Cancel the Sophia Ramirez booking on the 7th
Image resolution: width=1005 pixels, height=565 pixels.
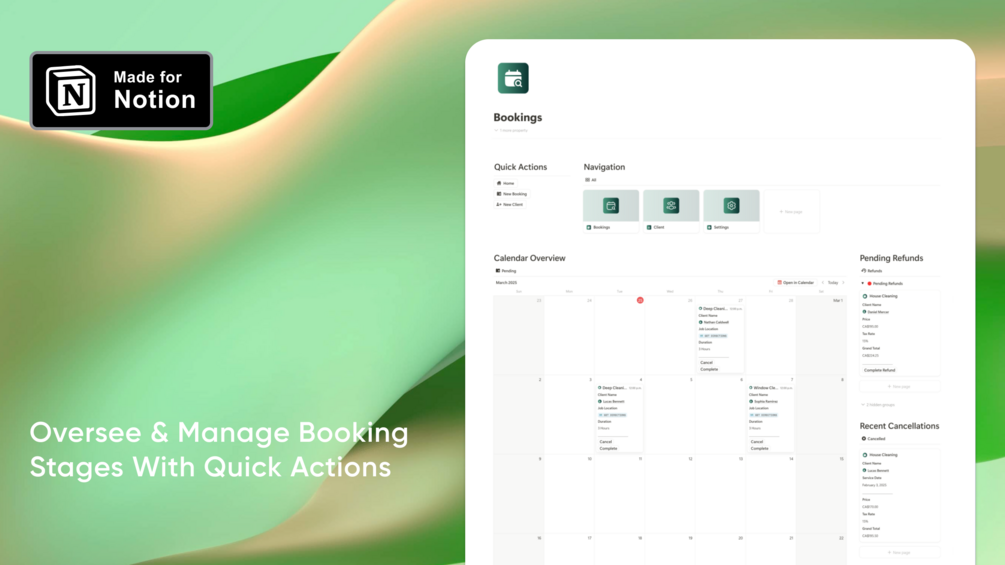coord(757,442)
